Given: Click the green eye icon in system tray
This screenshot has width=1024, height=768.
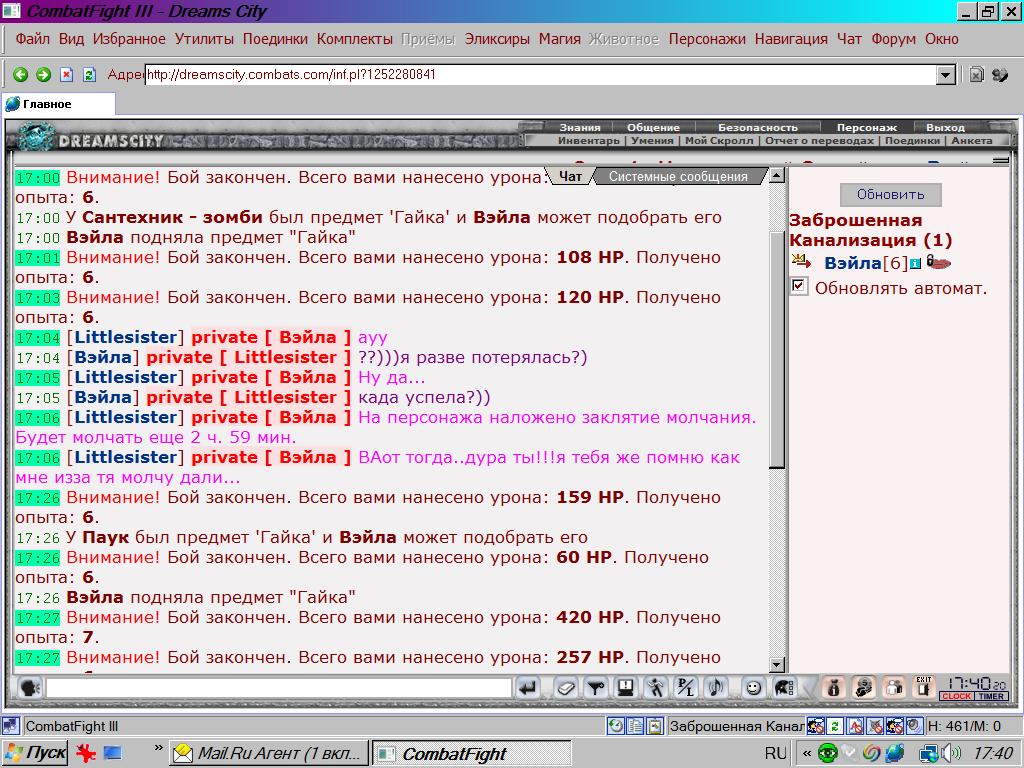Looking at the screenshot, I should click(x=828, y=754).
